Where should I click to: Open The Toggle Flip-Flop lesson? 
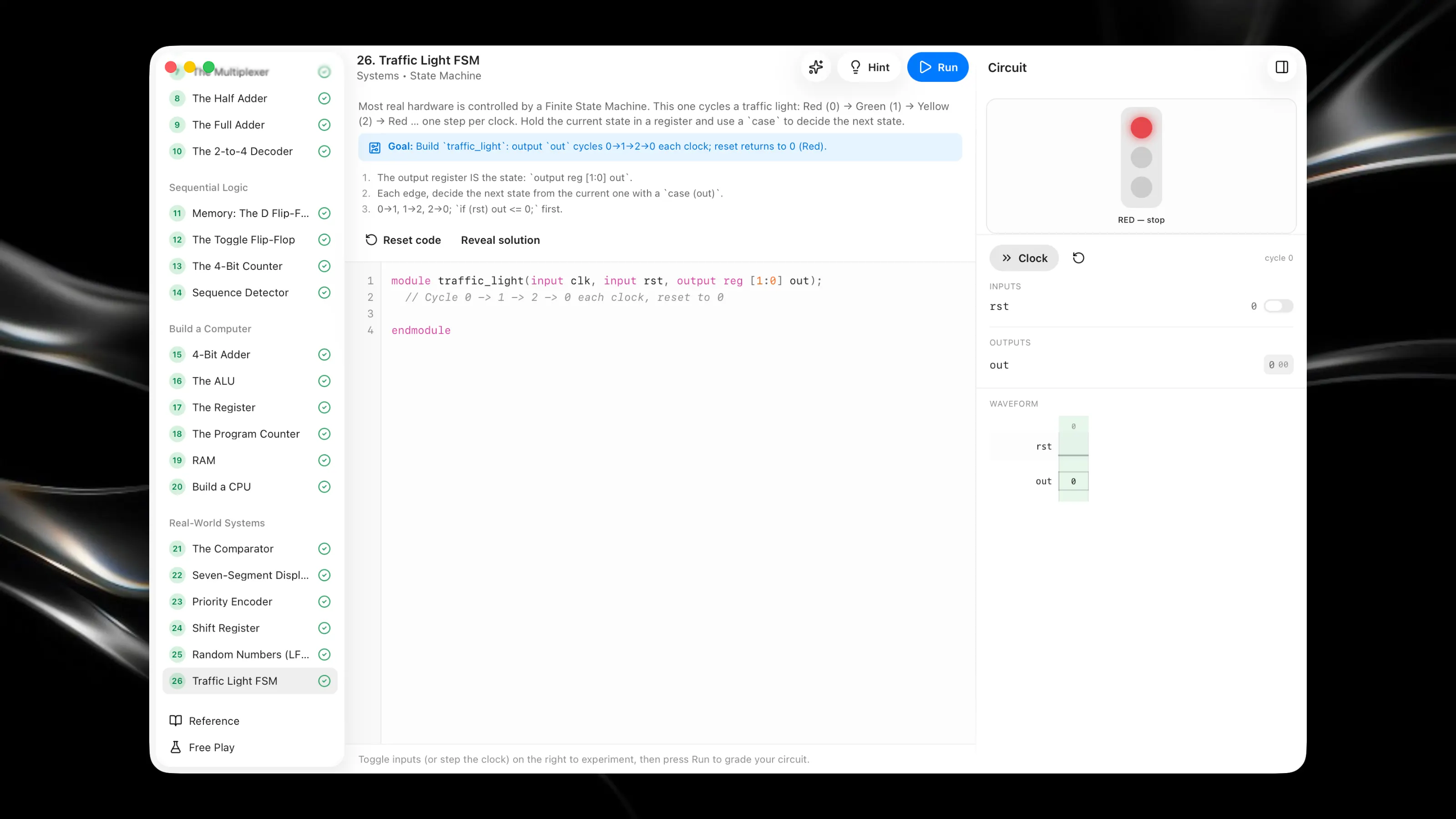pos(250,240)
